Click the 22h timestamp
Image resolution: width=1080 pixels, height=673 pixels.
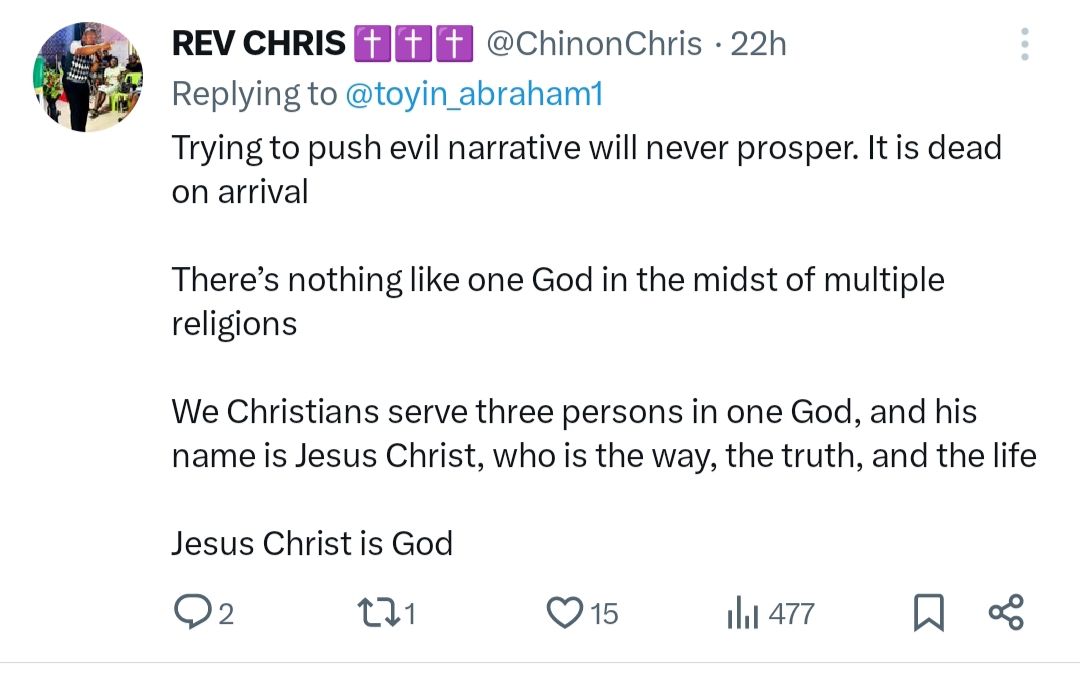click(758, 44)
